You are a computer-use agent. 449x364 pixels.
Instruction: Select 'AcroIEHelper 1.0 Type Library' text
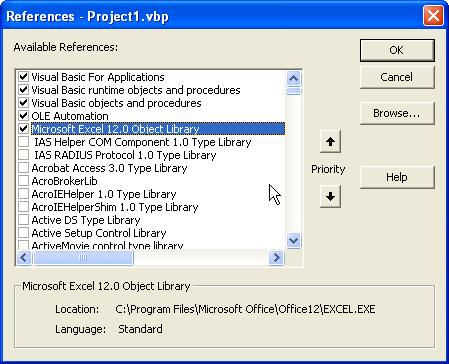104,194
